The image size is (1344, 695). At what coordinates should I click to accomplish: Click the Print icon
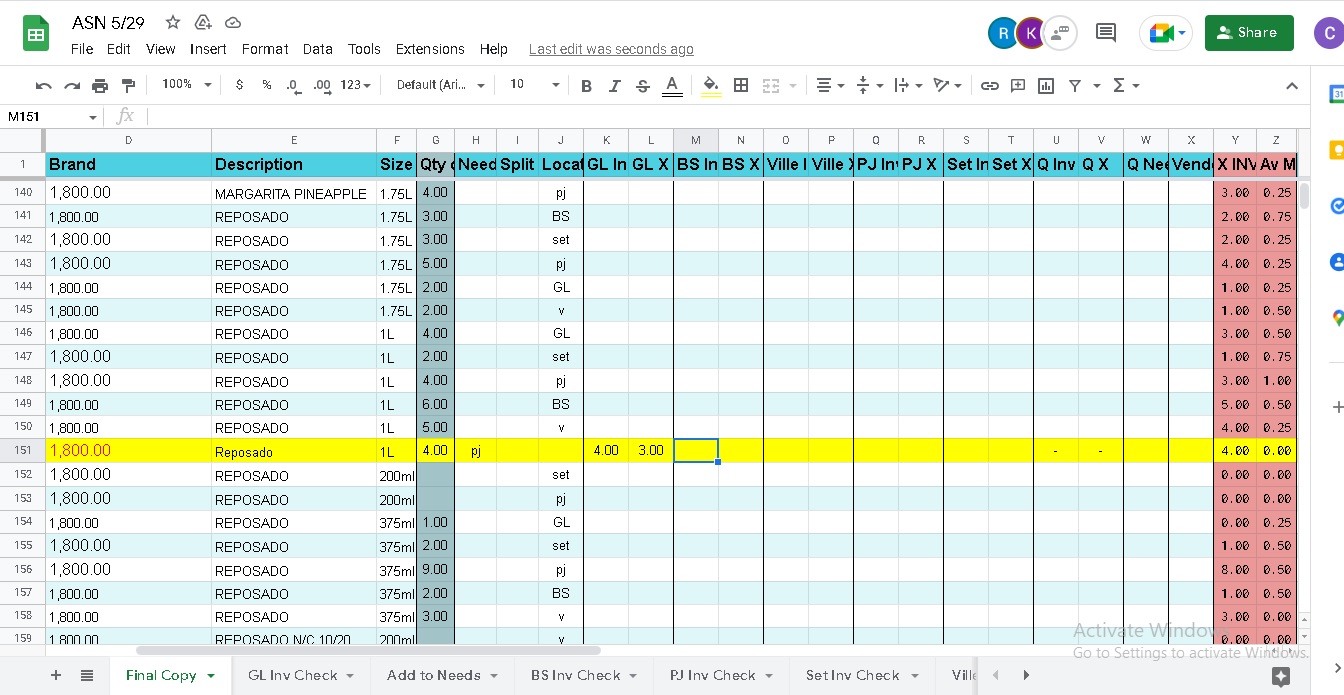100,86
